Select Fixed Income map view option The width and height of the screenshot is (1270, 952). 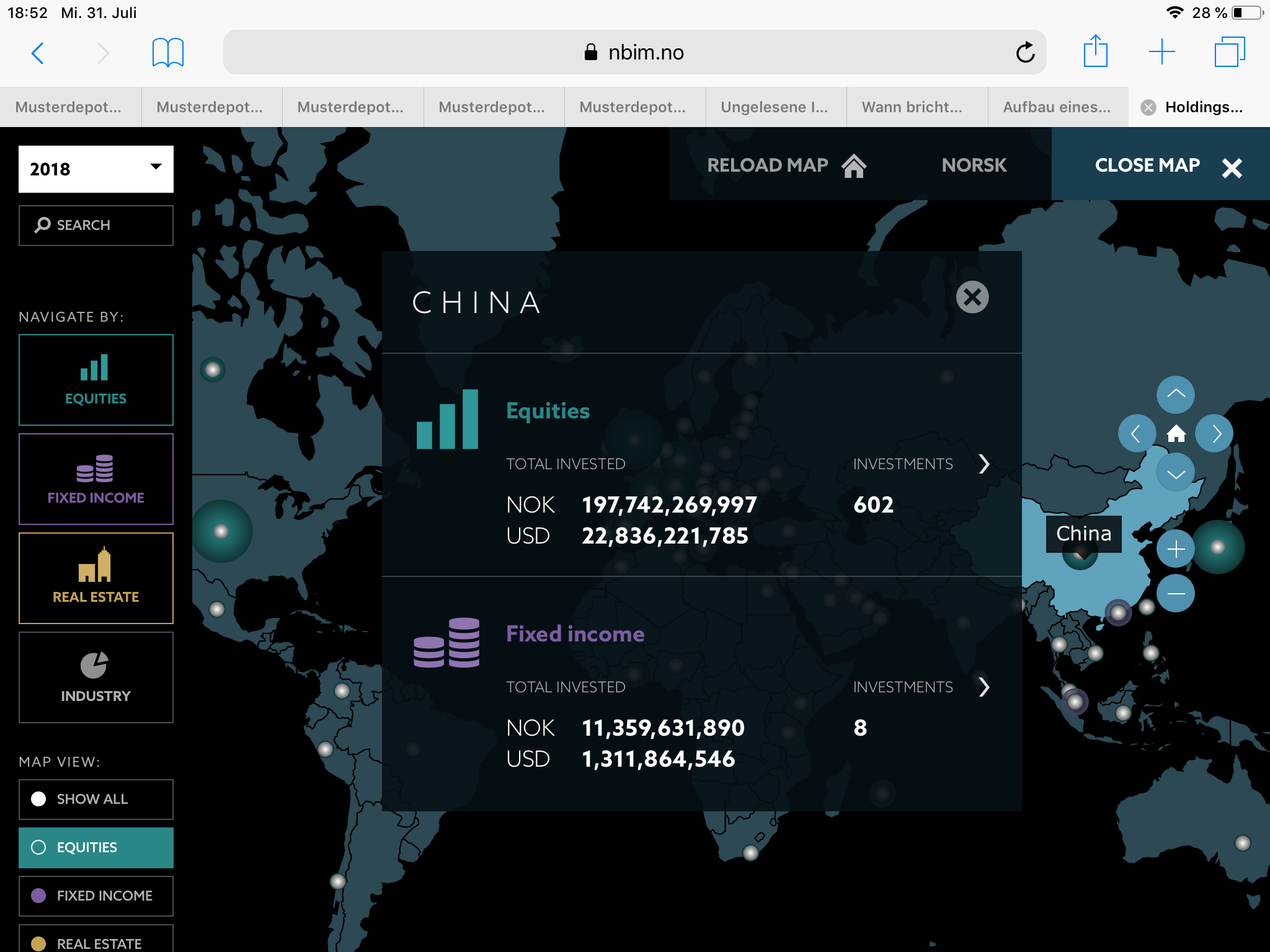(96, 896)
